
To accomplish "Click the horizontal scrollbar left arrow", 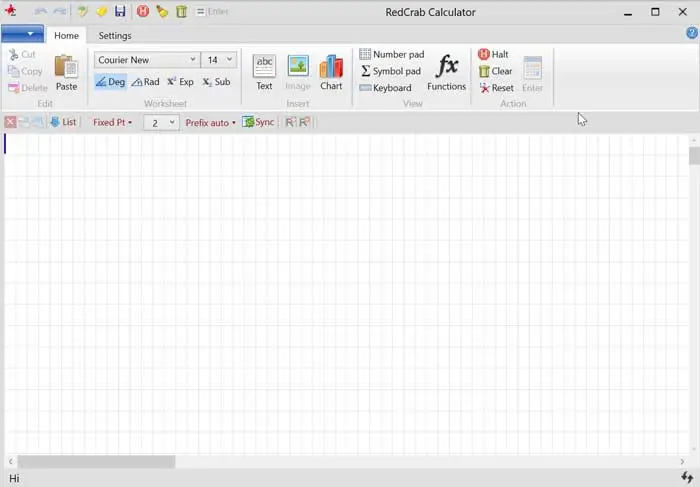I will 11,462.
